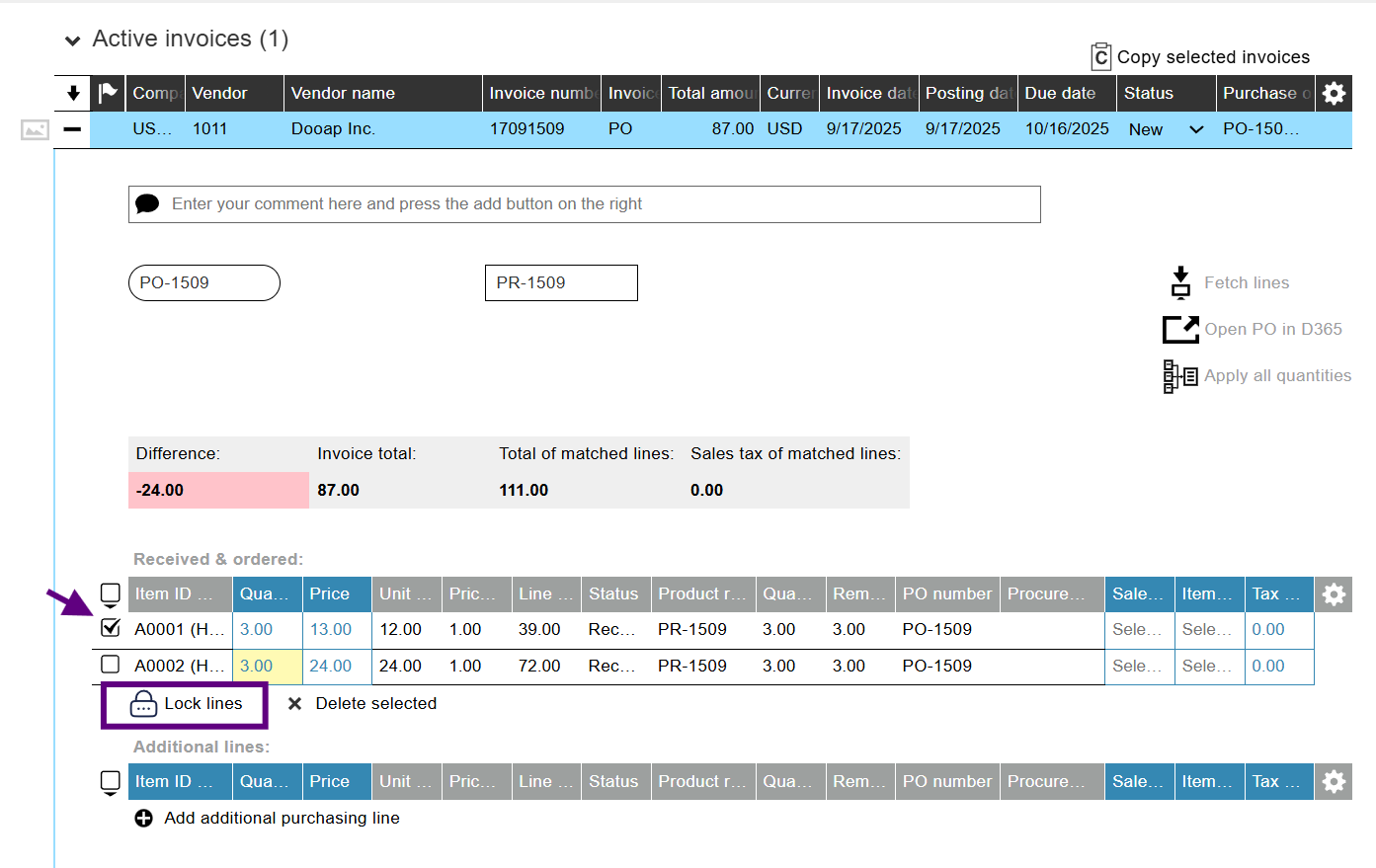Click Apply all quantities icon
Viewport: 1376px width, 868px height.
click(x=1180, y=376)
